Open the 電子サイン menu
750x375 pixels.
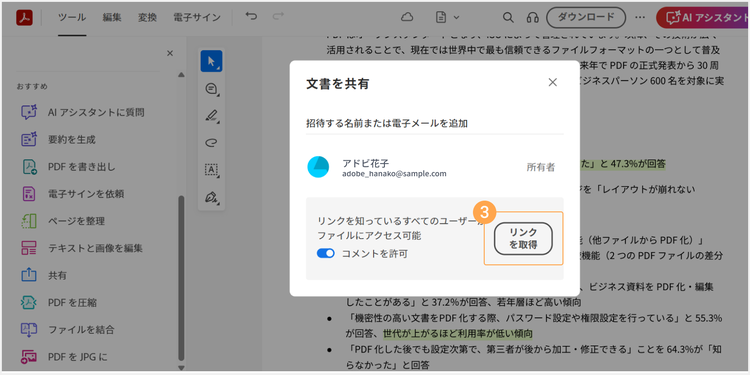[x=197, y=18]
